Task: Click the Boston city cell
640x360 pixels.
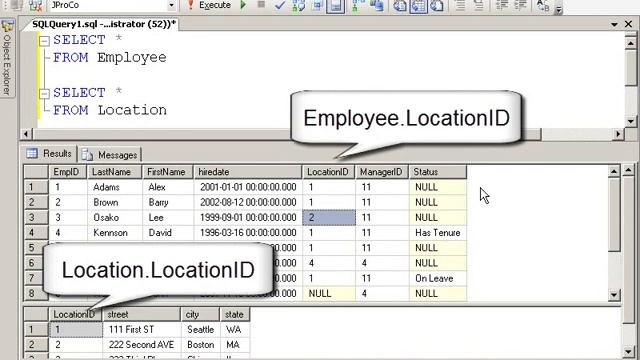Action: pos(200,345)
